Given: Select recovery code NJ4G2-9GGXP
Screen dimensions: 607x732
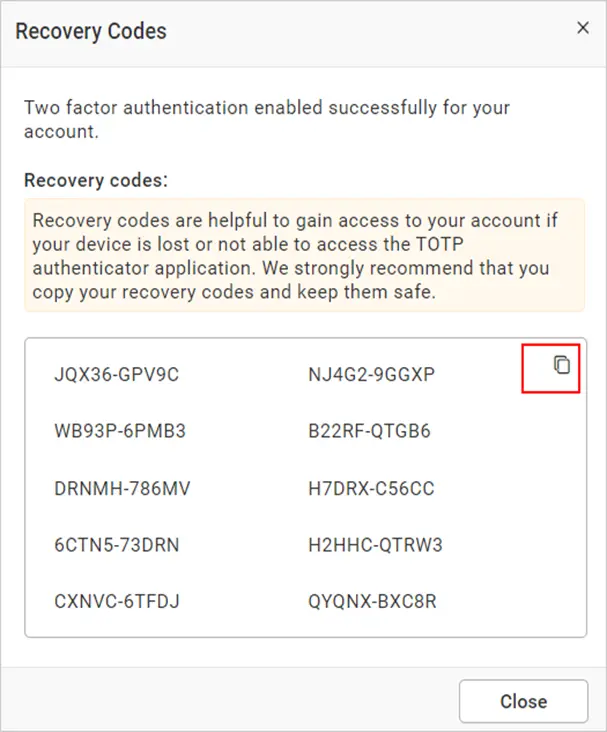Looking at the screenshot, I should (x=371, y=374).
